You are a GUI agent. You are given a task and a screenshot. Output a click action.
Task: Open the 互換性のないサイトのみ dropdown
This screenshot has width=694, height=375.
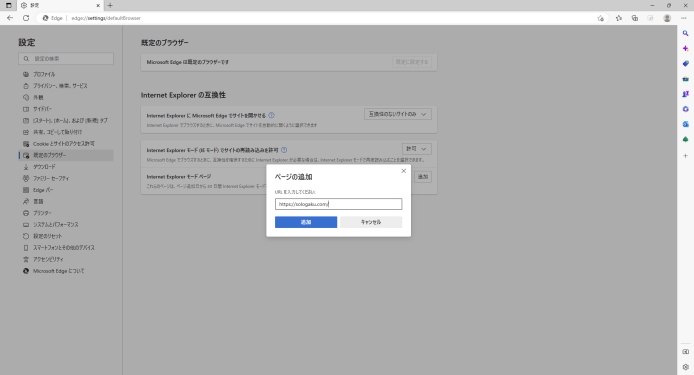[x=397, y=114]
